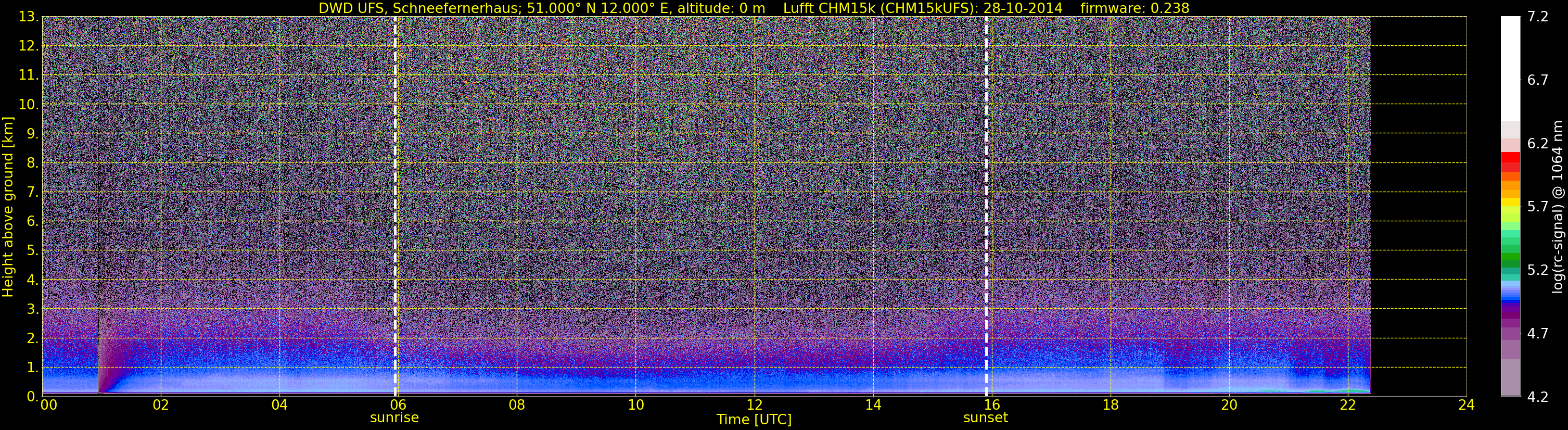Click the colorbar tick value 5.2

(1538, 270)
